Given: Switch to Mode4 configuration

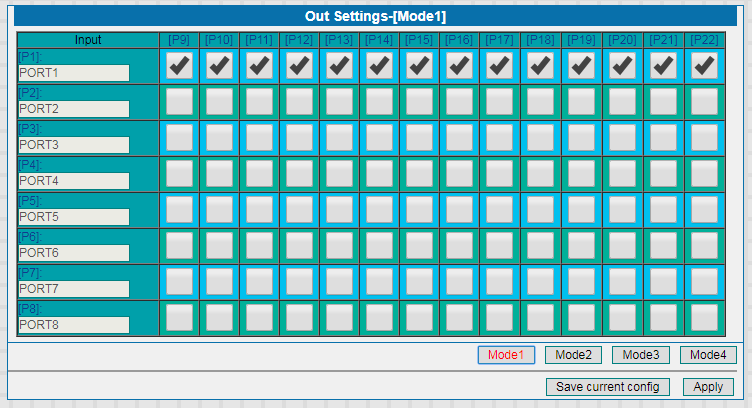Looking at the screenshot, I should click(708, 355).
